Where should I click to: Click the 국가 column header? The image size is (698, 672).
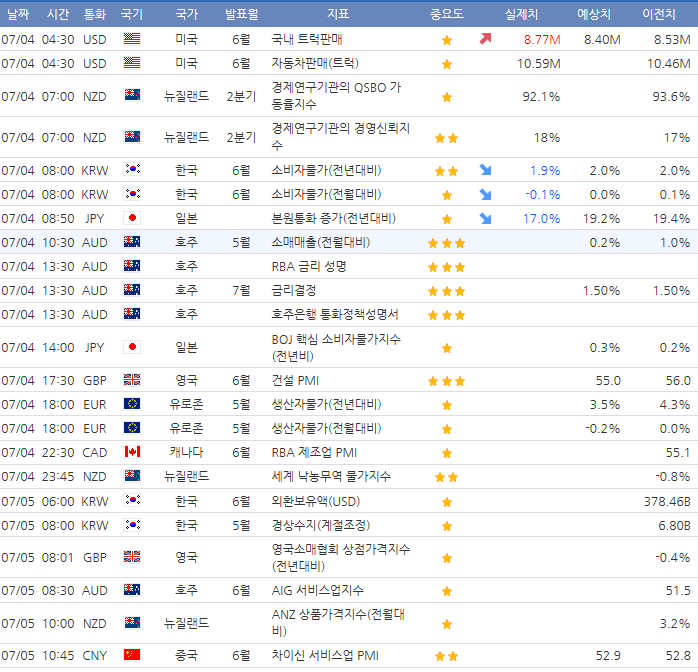click(x=187, y=14)
